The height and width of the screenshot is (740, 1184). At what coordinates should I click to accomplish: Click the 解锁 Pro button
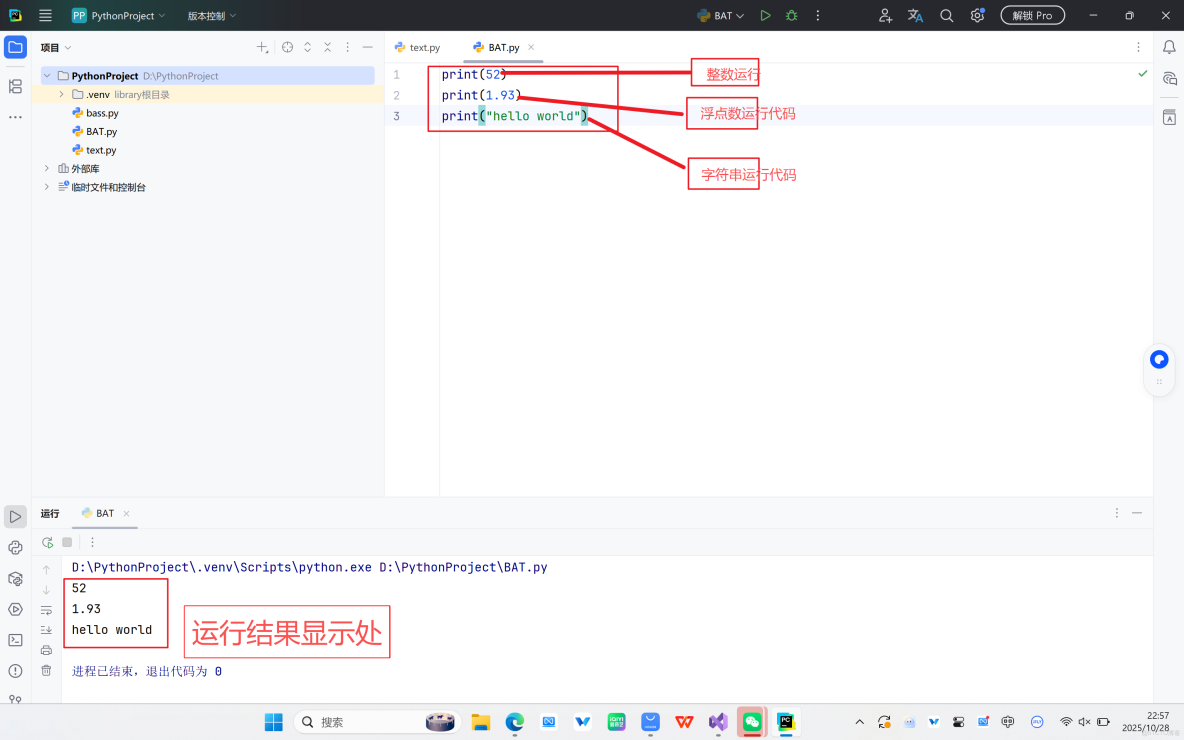coord(1032,15)
